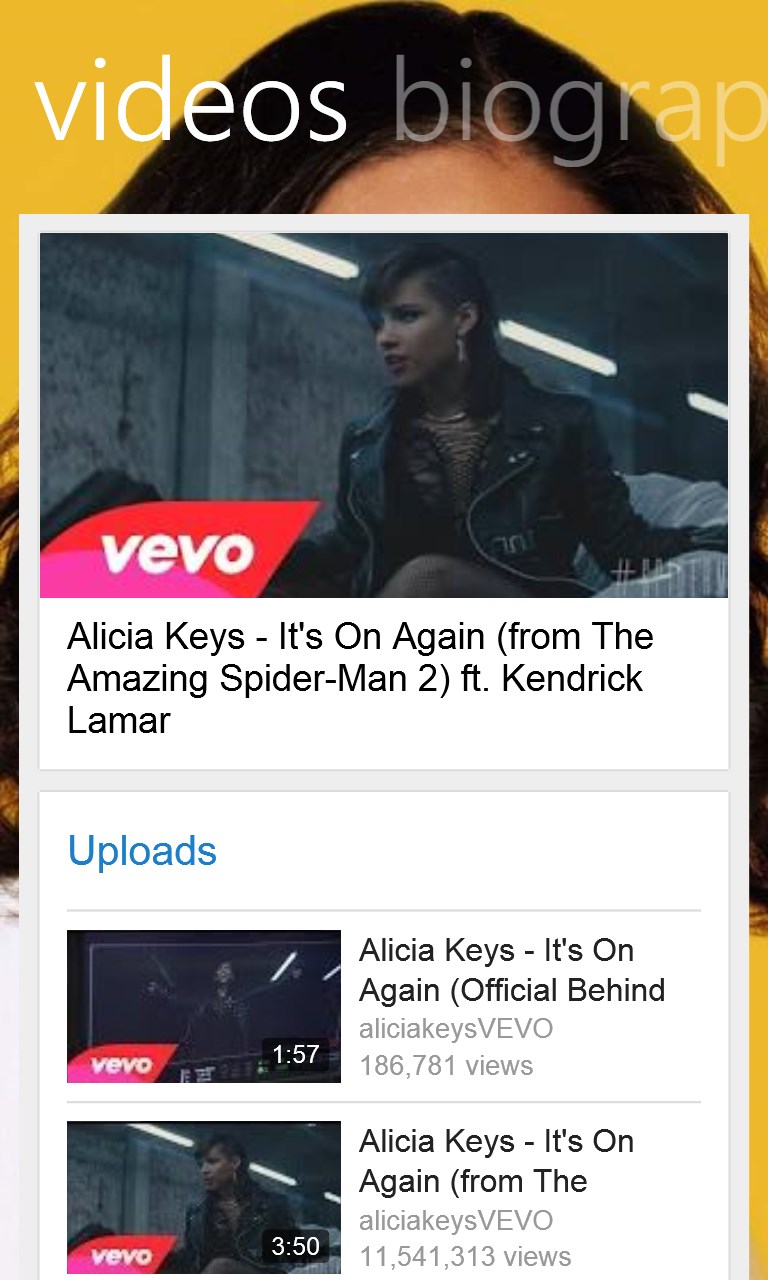This screenshot has height=1280, width=768.
Task: Select the 186,781 views text
Action: point(446,1065)
